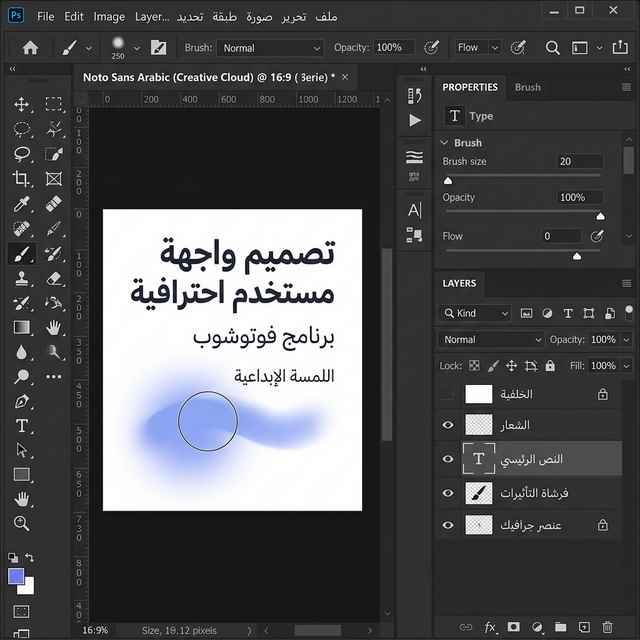Hide the النص الرئيسي layer

coord(448,459)
